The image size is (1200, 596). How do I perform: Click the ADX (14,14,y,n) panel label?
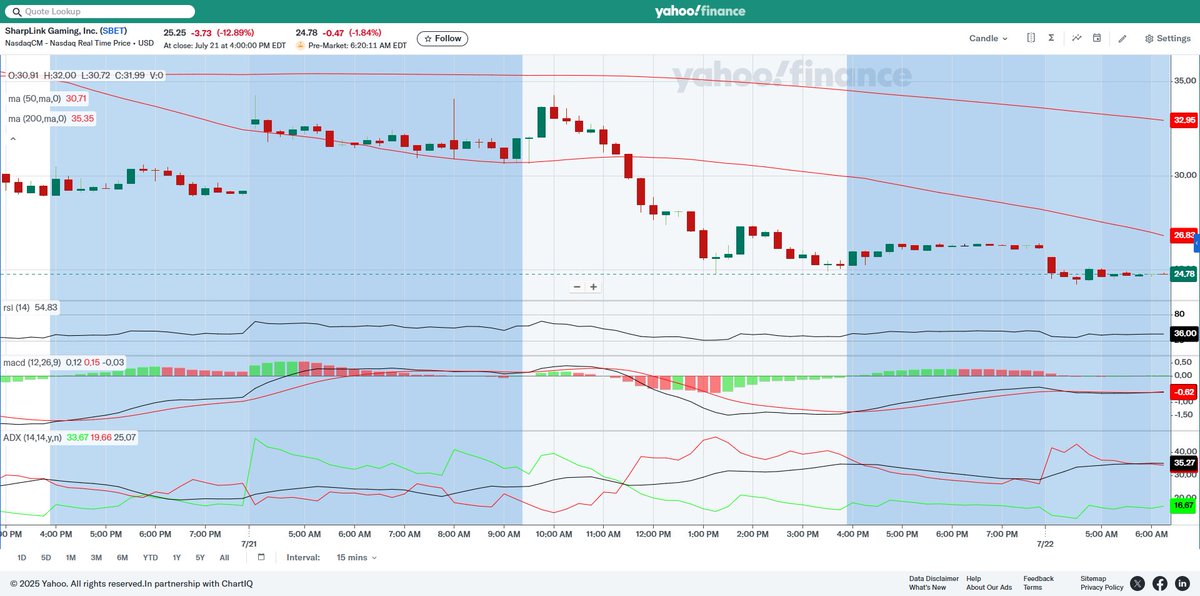pyautogui.click(x=33, y=437)
